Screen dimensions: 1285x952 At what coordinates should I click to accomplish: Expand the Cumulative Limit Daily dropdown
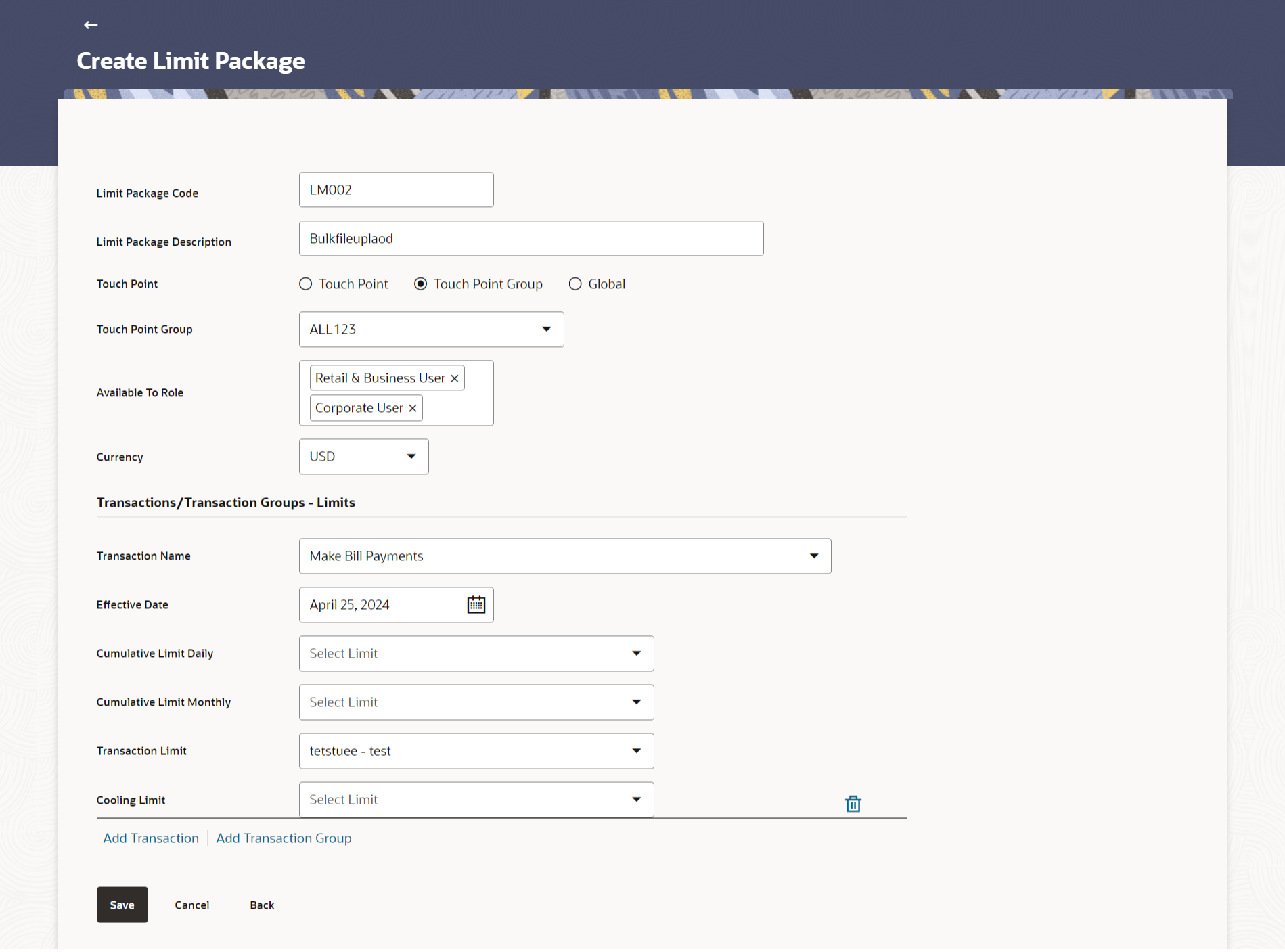pyautogui.click(x=476, y=654)
